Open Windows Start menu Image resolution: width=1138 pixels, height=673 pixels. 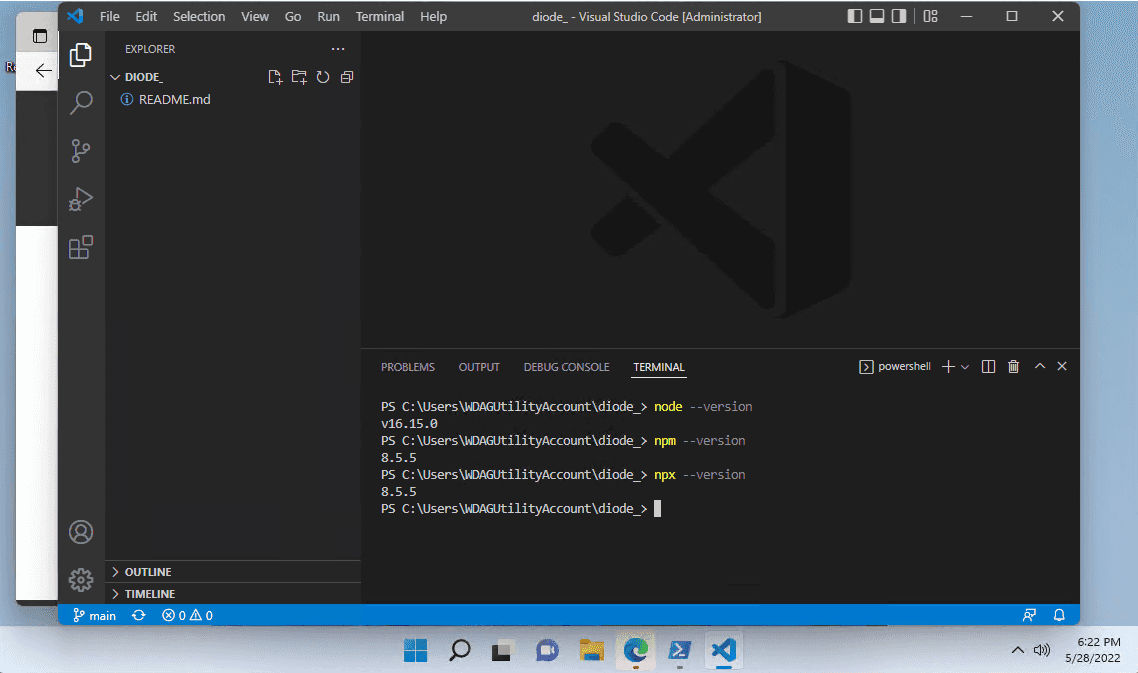[x=415, y=650]
